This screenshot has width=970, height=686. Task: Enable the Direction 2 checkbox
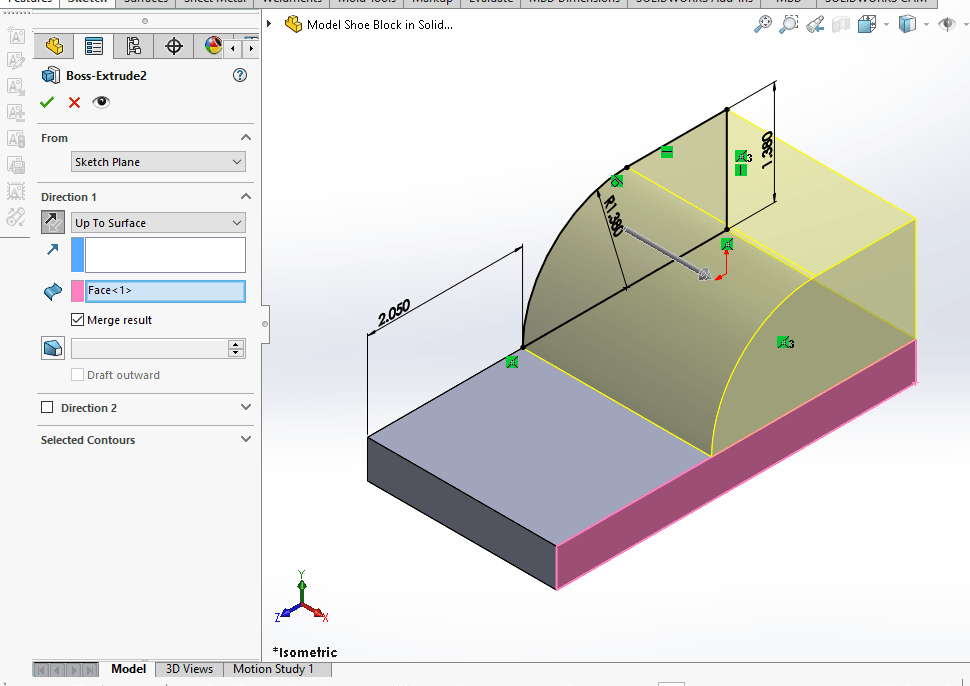(x=47, y=408)
